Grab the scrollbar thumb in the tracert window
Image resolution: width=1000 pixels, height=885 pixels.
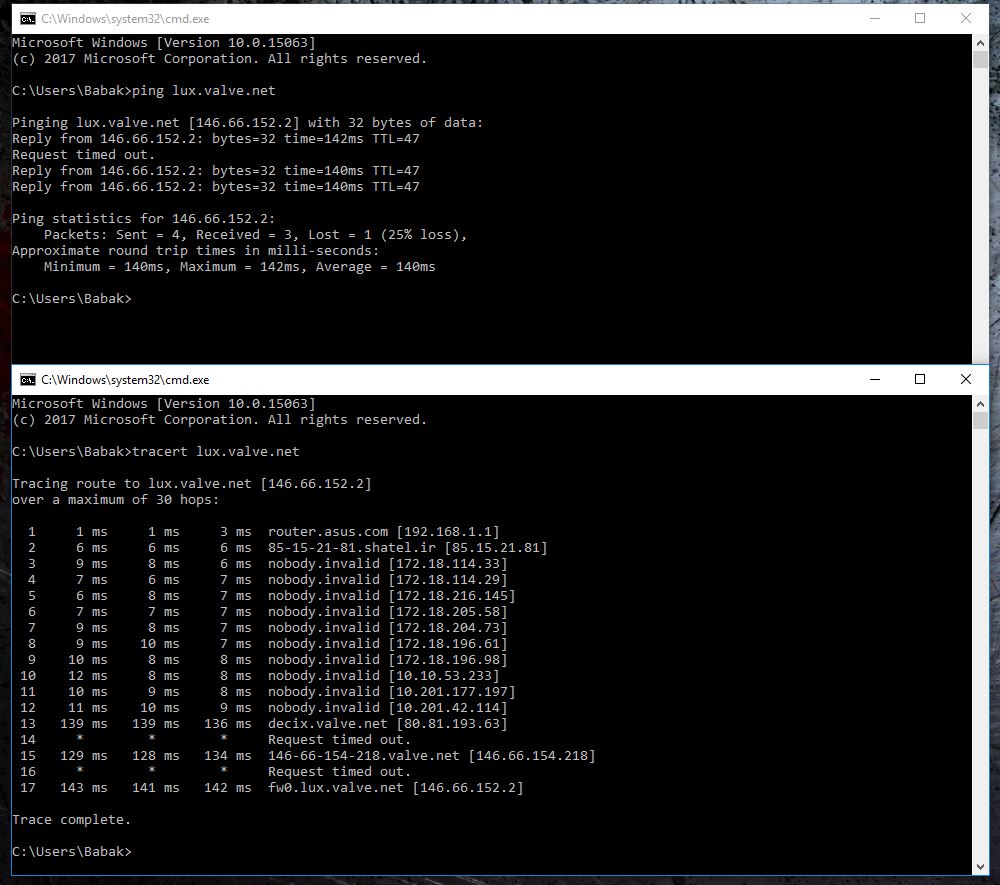pos(980,421)
